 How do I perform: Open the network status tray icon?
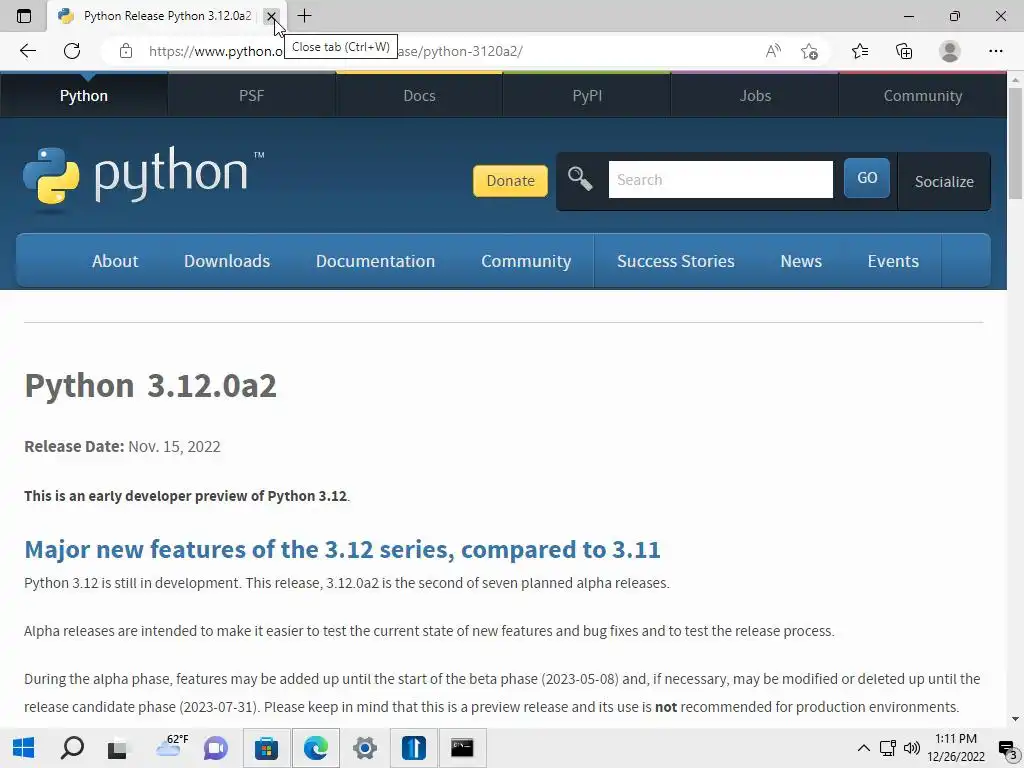coord(888,748)
